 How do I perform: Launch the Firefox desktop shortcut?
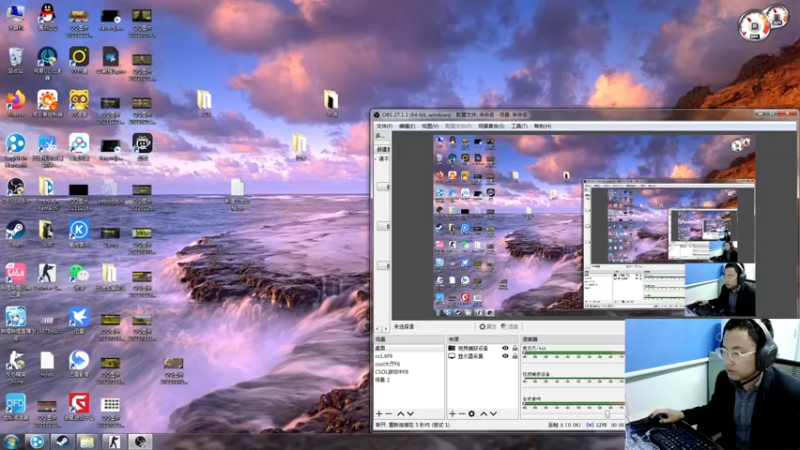pyautogui.click(x=16, y=103)
